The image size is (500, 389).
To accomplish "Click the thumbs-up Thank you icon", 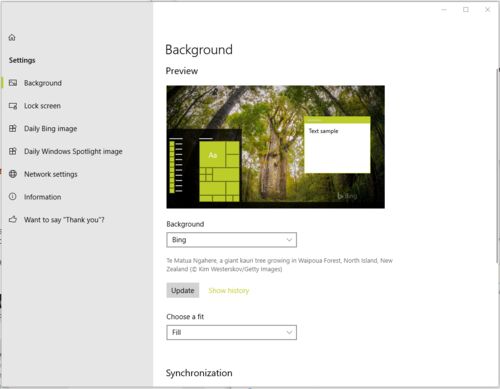I will point(13,219).
